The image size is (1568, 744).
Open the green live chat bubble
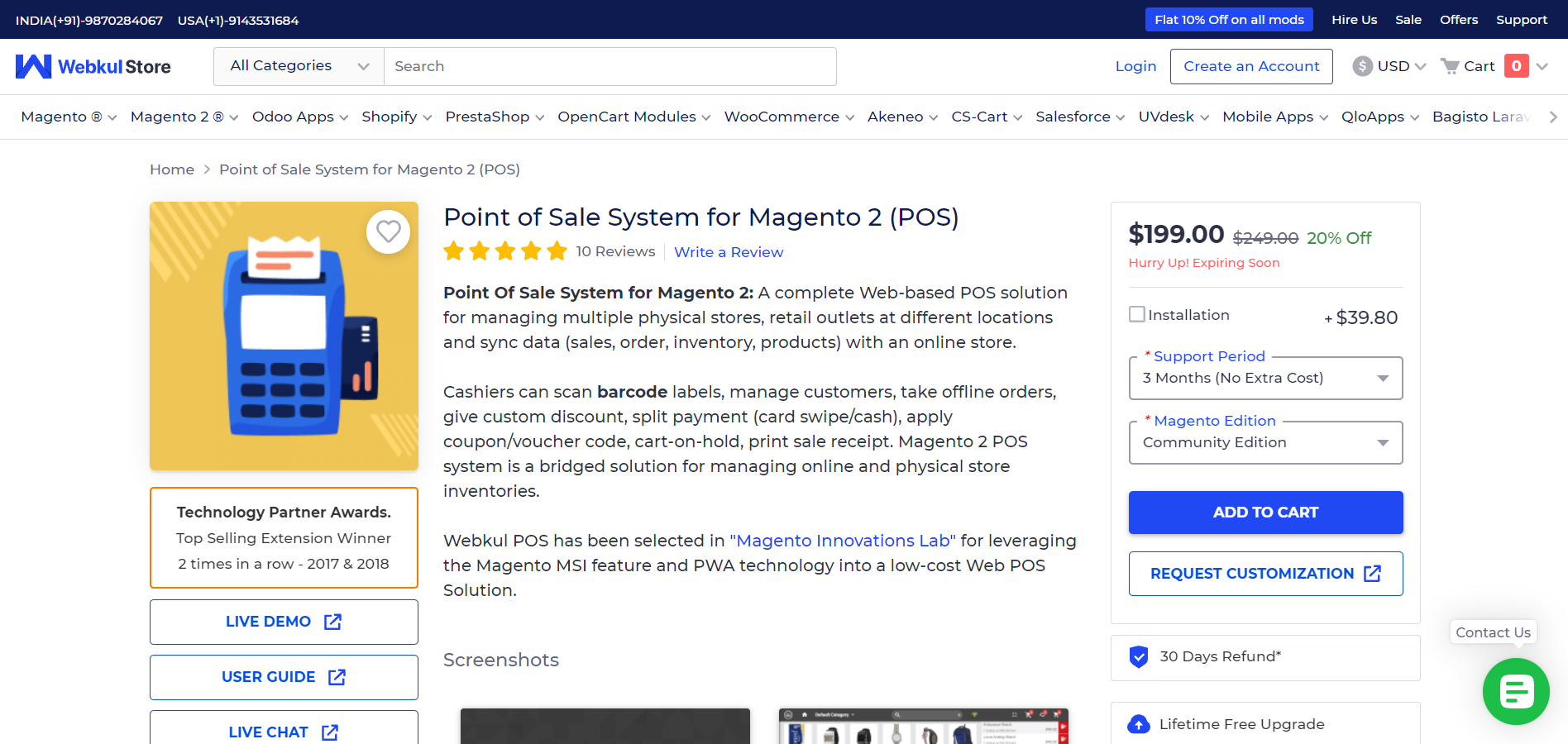(1516, 691)
